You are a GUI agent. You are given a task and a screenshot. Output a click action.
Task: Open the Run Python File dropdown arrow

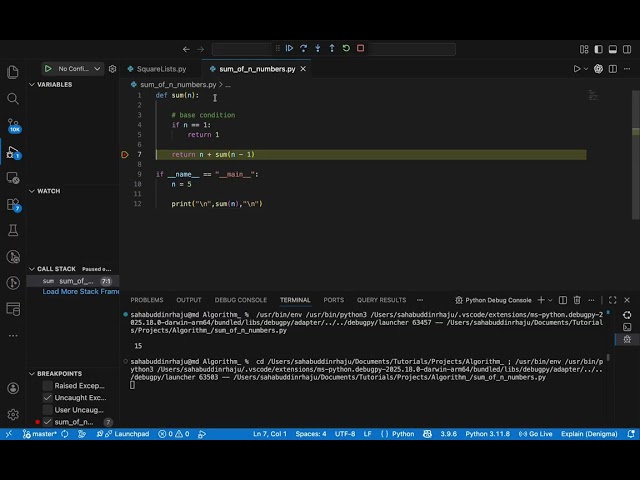pos(586,69)
